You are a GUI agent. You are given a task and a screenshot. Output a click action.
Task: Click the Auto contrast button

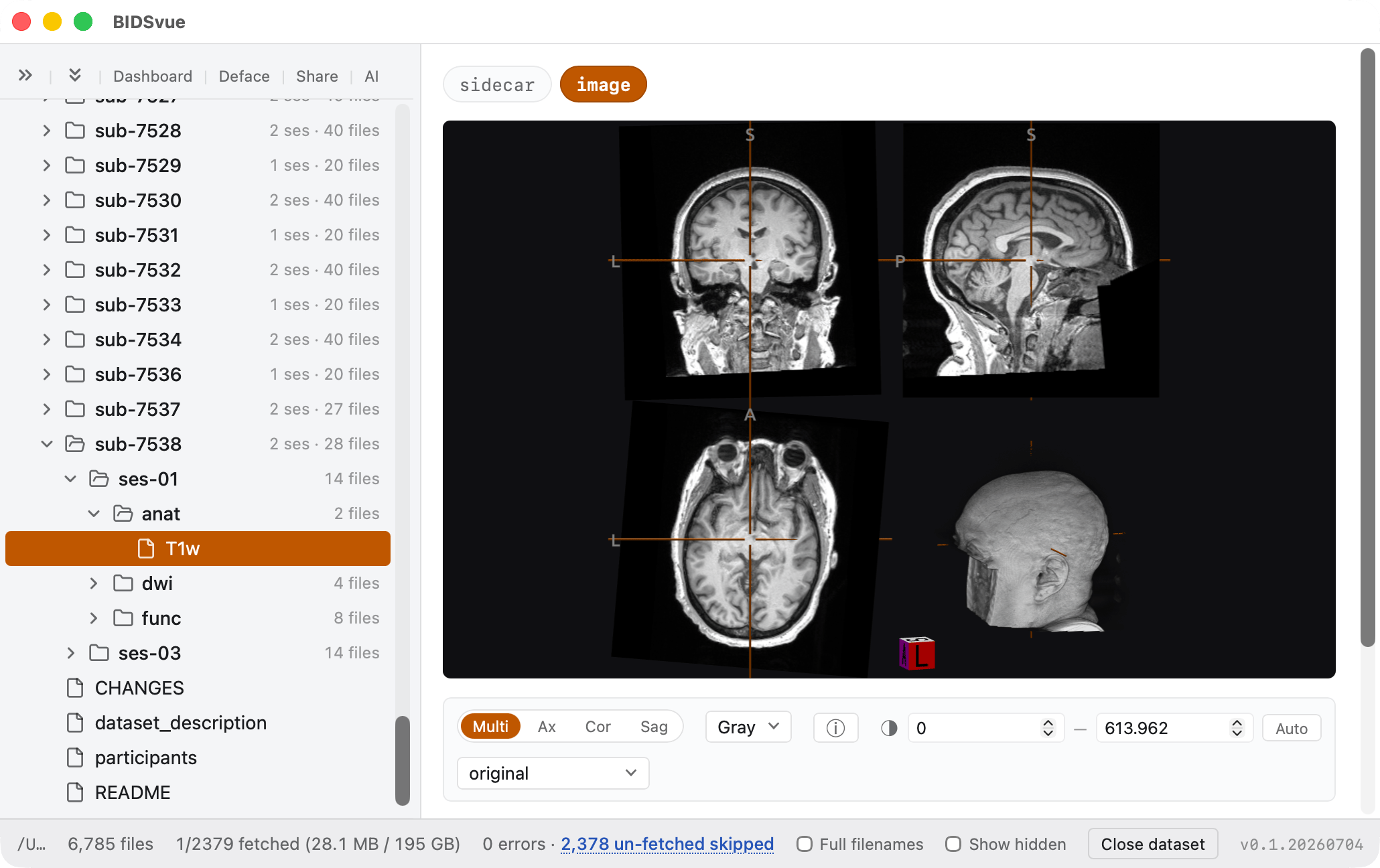[1292, 728]
